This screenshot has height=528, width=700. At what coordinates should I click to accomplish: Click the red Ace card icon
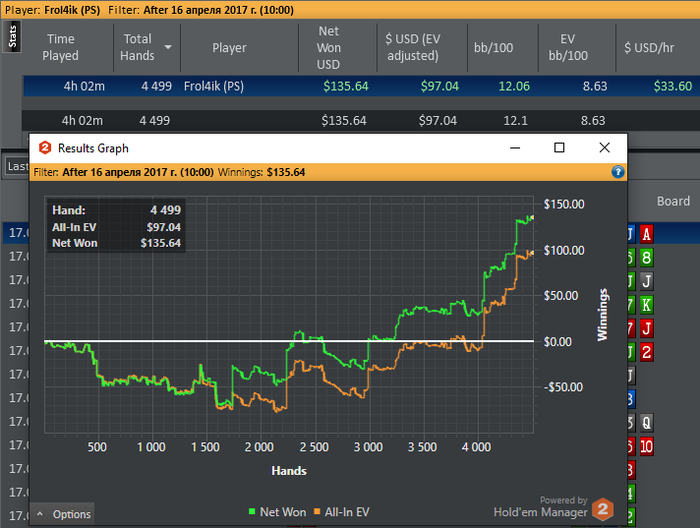(x=646, y=234)
